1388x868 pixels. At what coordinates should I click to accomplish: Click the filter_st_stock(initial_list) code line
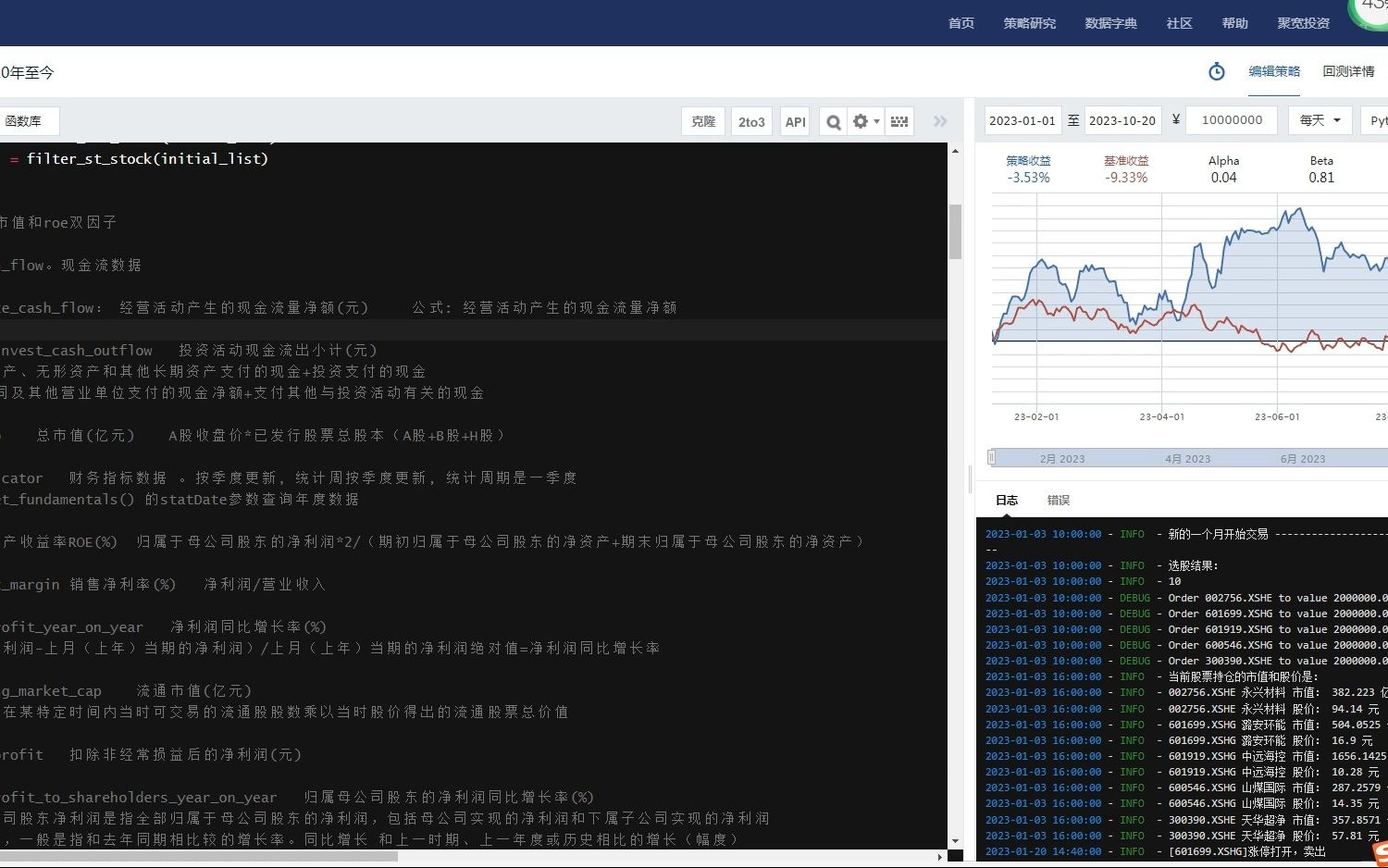pos(147,159)
